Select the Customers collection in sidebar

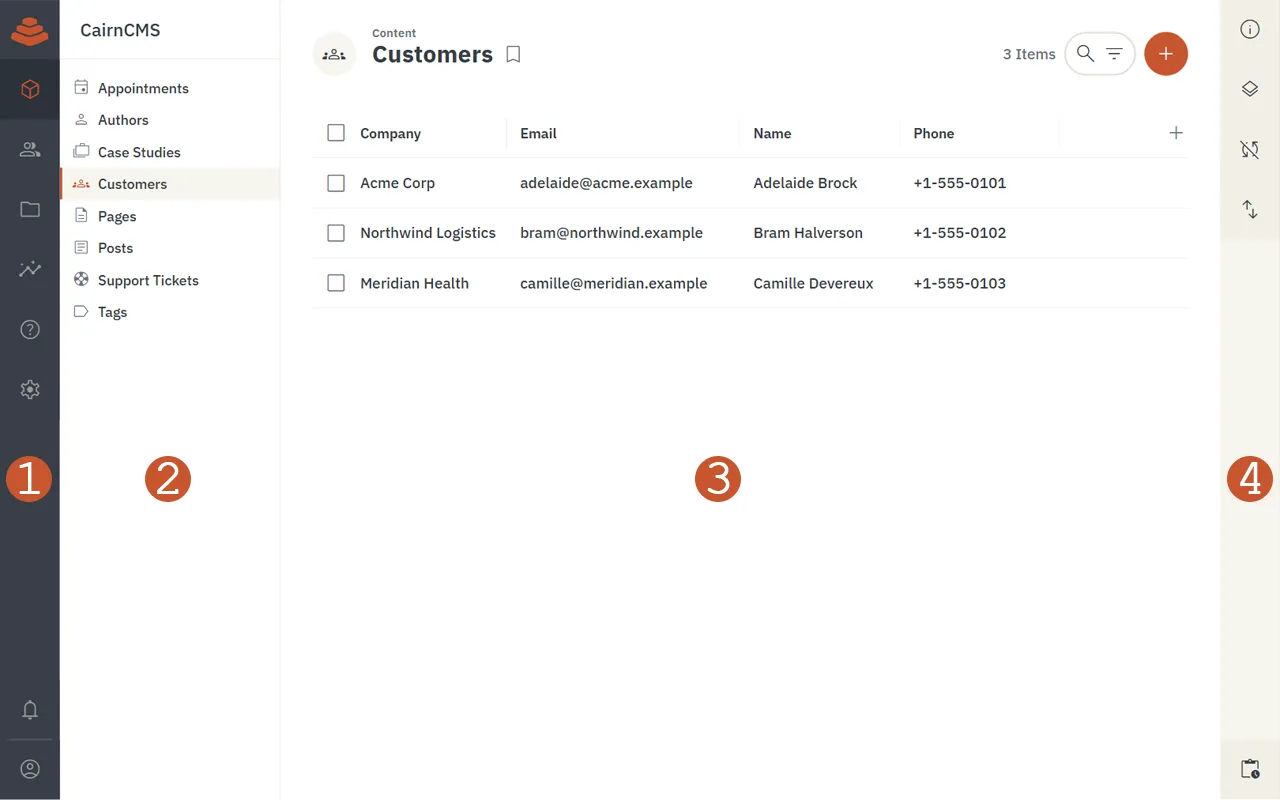(170, 184)
